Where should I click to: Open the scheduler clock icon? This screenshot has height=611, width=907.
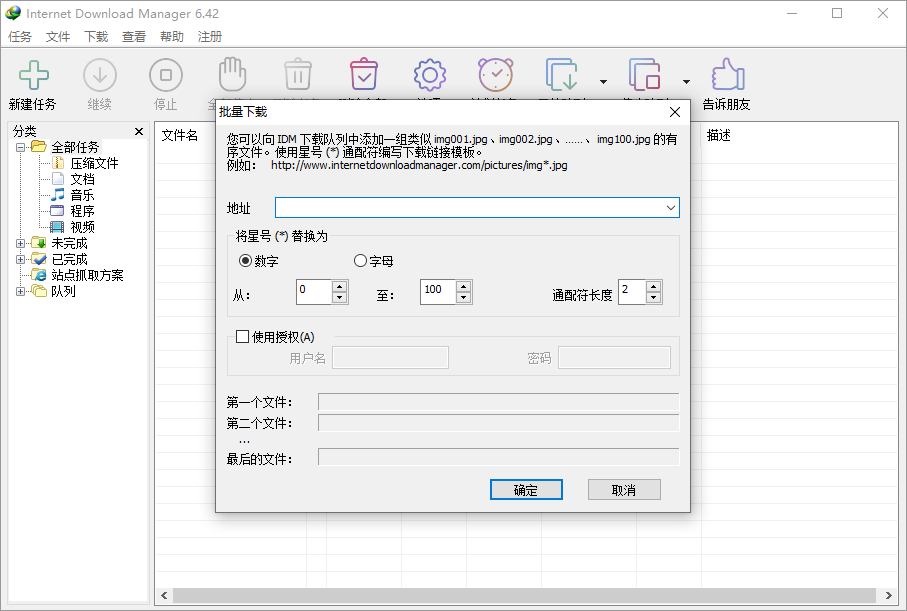[495, 75]
